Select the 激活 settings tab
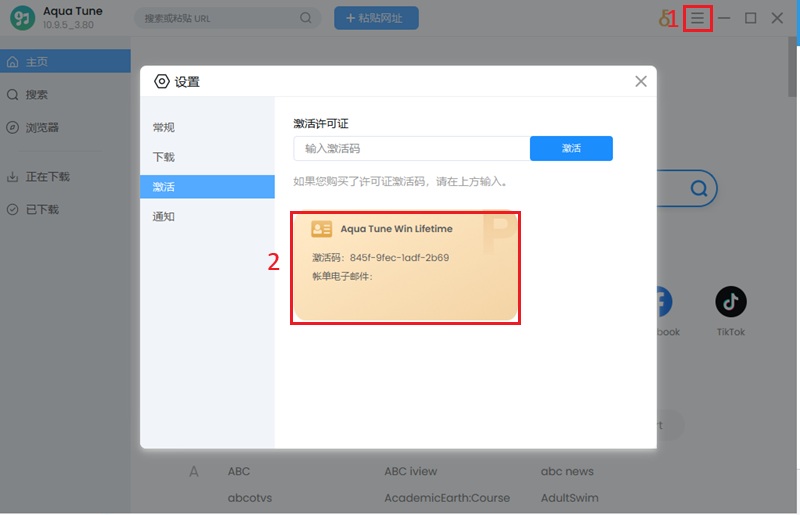The image size is (800, 515). pos(207,187)
